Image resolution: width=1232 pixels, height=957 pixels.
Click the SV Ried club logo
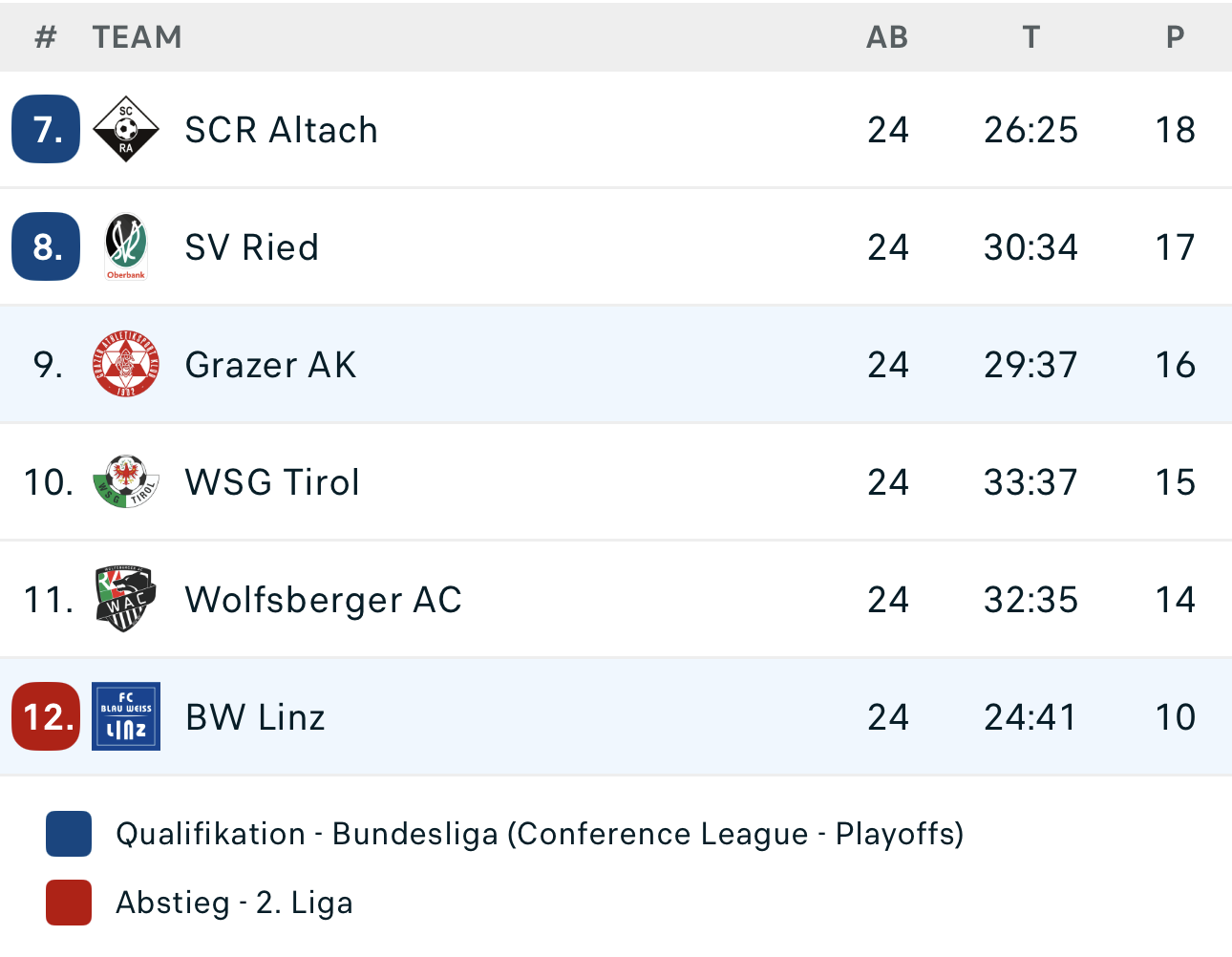click(x=126, y=246)
